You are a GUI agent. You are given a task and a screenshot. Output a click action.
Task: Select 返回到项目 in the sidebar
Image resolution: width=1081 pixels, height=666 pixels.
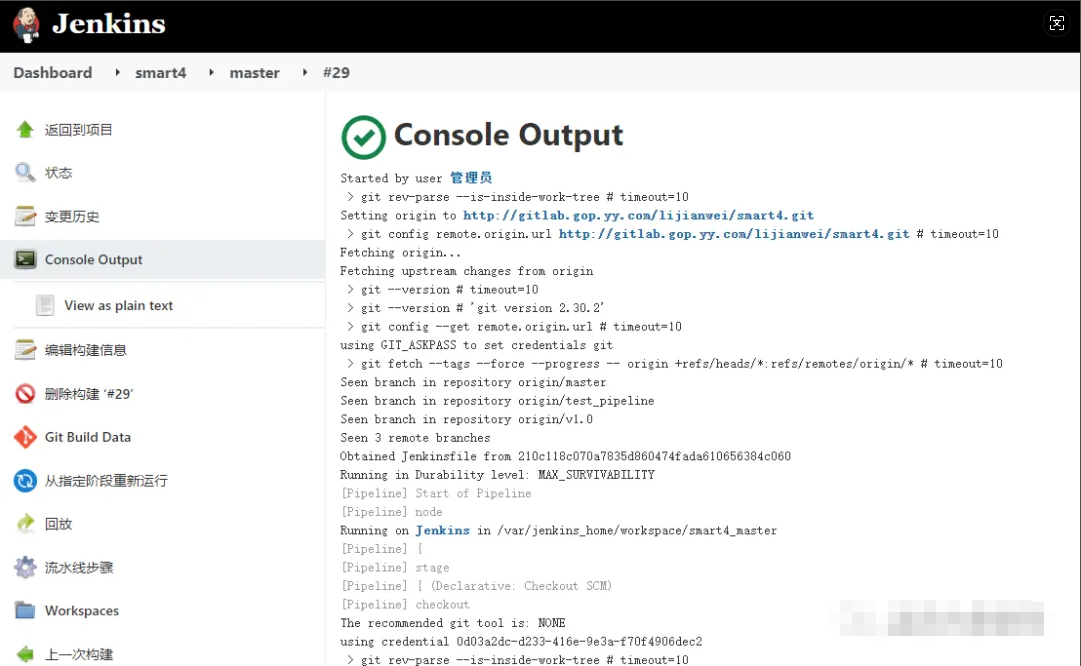(79, 130)
